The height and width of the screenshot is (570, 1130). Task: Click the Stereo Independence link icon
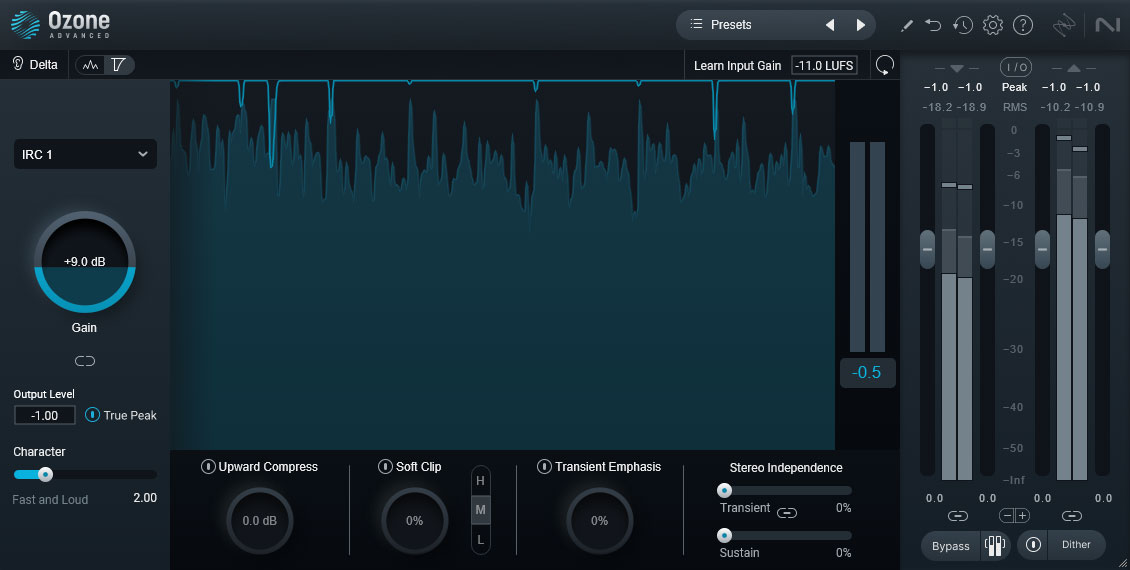[x=787, y=512]
